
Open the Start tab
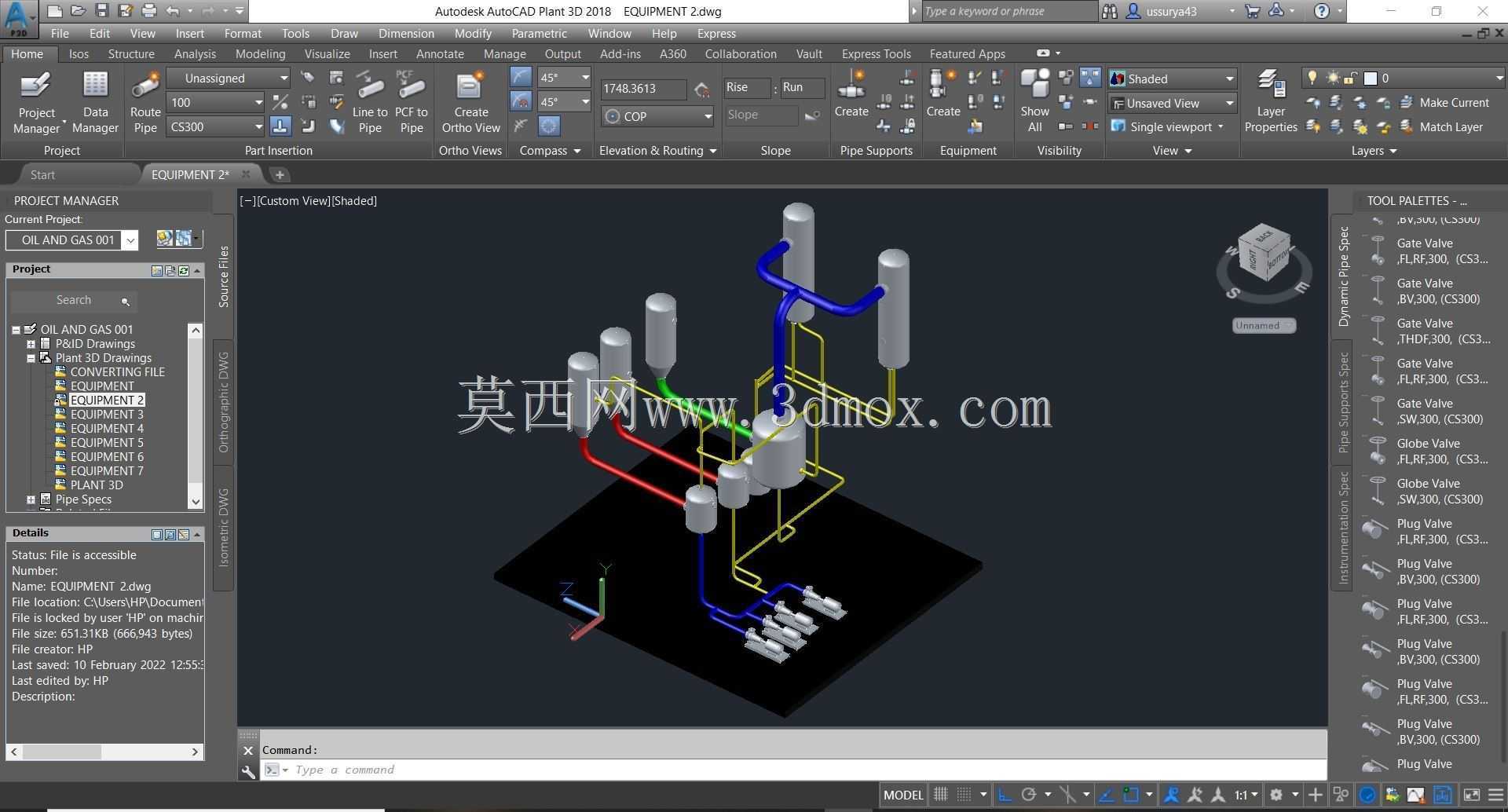pyautogui.click(x=42, y=174)
